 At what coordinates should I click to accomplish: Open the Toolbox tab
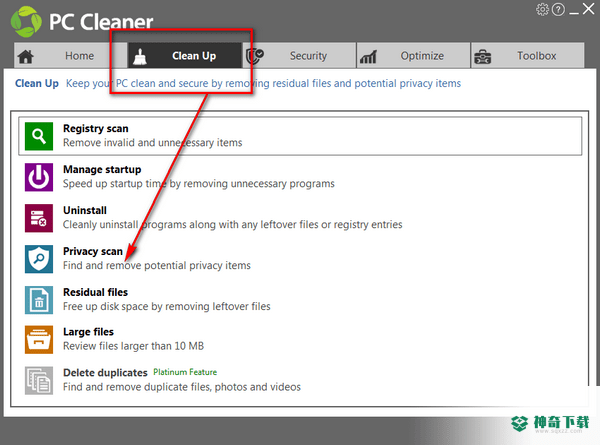[528, 55]
